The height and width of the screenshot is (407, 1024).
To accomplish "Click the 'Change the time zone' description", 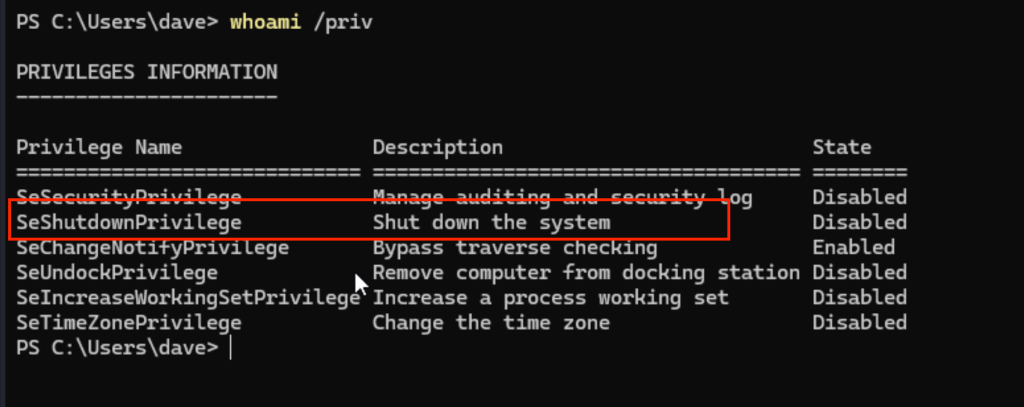I will [x=491, y=322].
